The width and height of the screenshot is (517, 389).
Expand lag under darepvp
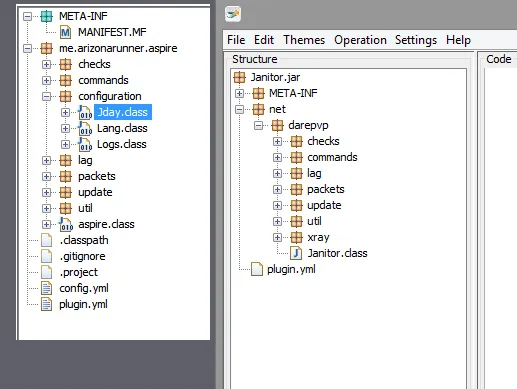pos(277,174)
